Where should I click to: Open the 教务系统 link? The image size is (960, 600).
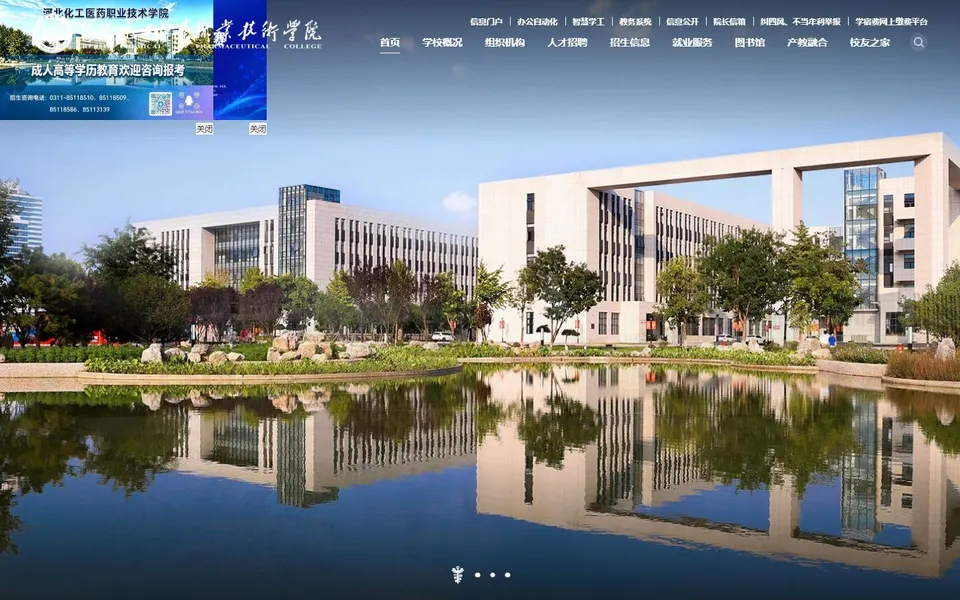coord(635,21)
